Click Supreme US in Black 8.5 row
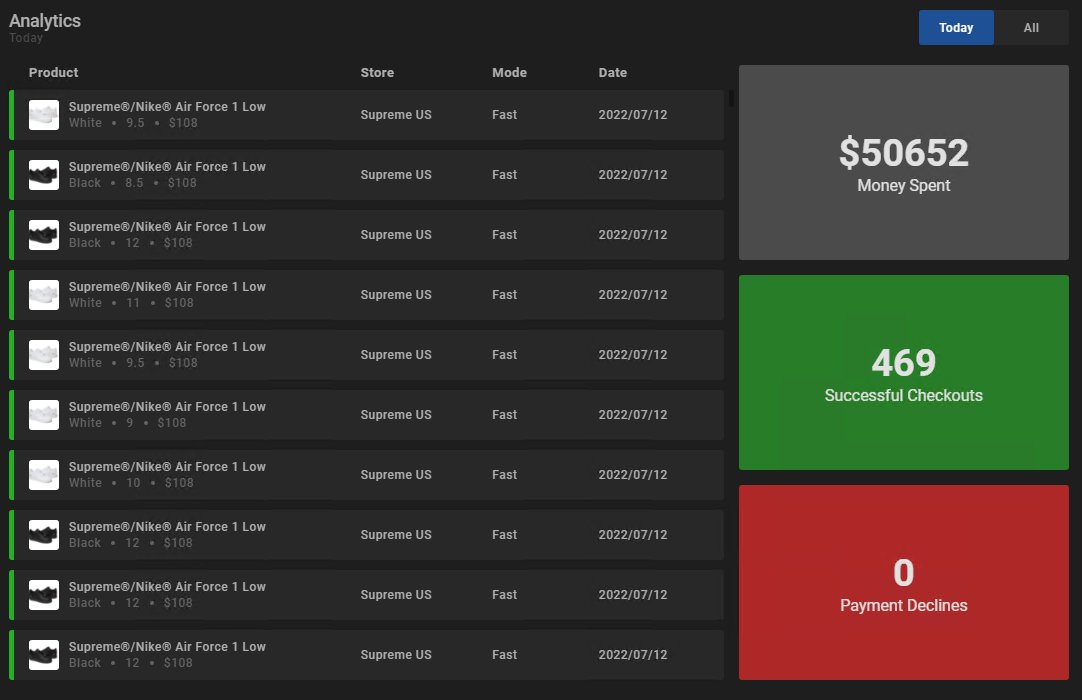 [x=396, y=175]
